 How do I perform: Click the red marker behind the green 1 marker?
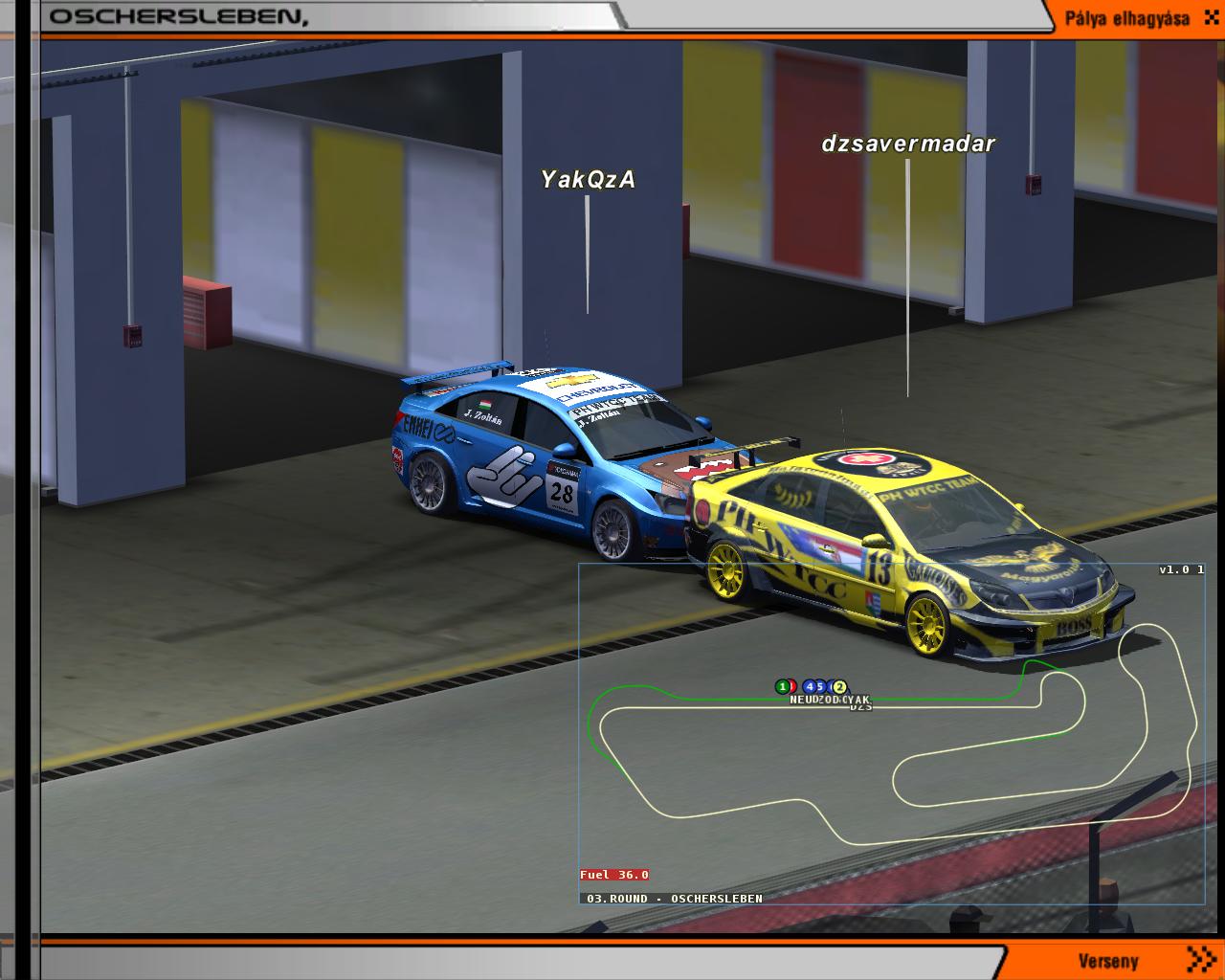[792, 686]
